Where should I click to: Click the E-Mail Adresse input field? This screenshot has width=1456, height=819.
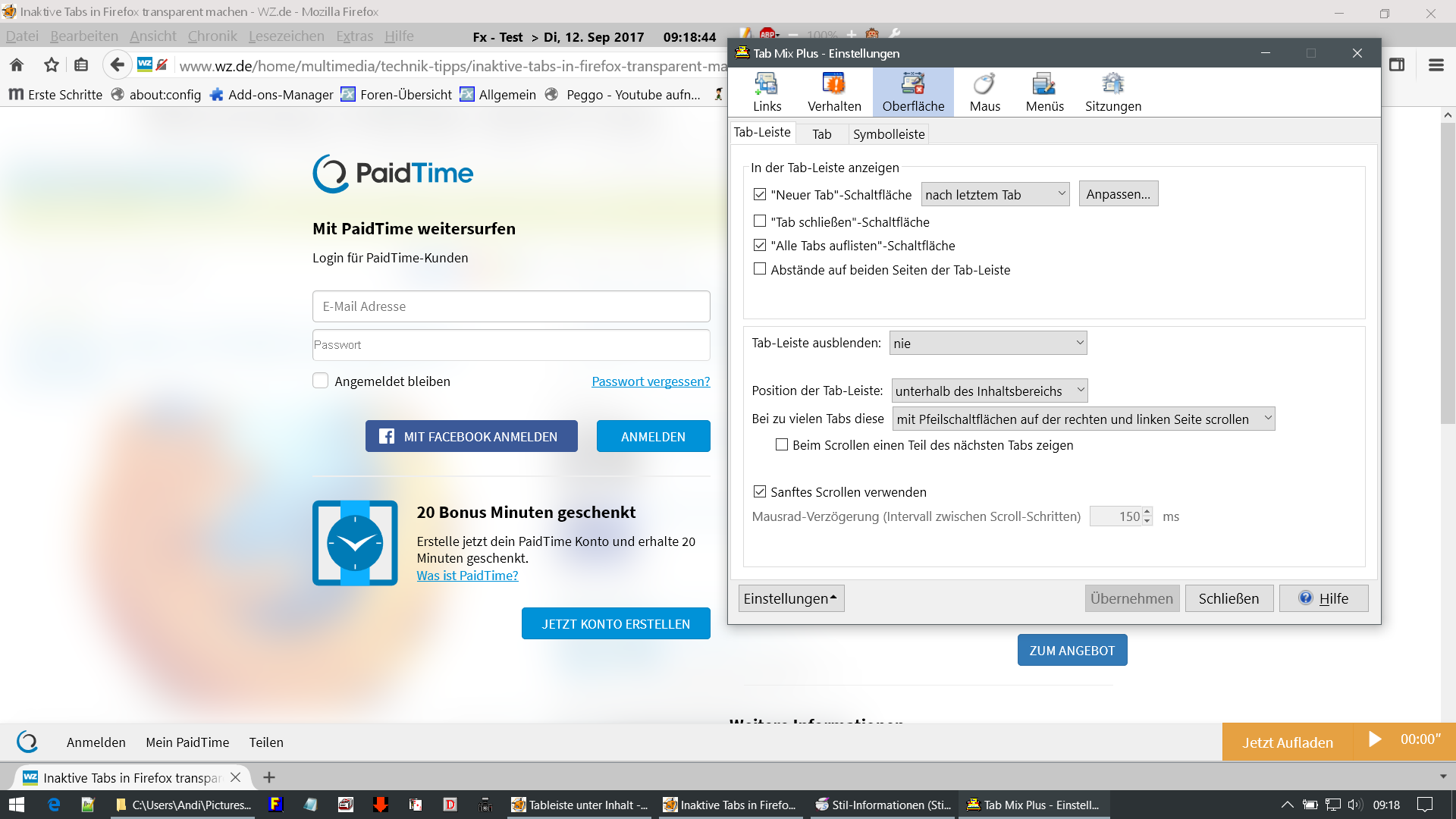[511, 306]
